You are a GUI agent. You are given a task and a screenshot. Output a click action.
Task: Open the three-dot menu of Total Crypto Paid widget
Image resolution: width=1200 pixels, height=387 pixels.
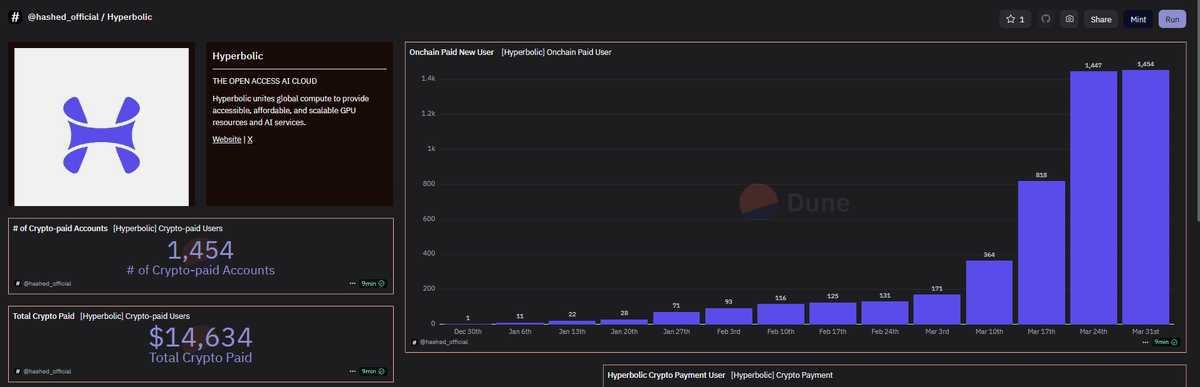pyautogui.click(x=352, y=371)
